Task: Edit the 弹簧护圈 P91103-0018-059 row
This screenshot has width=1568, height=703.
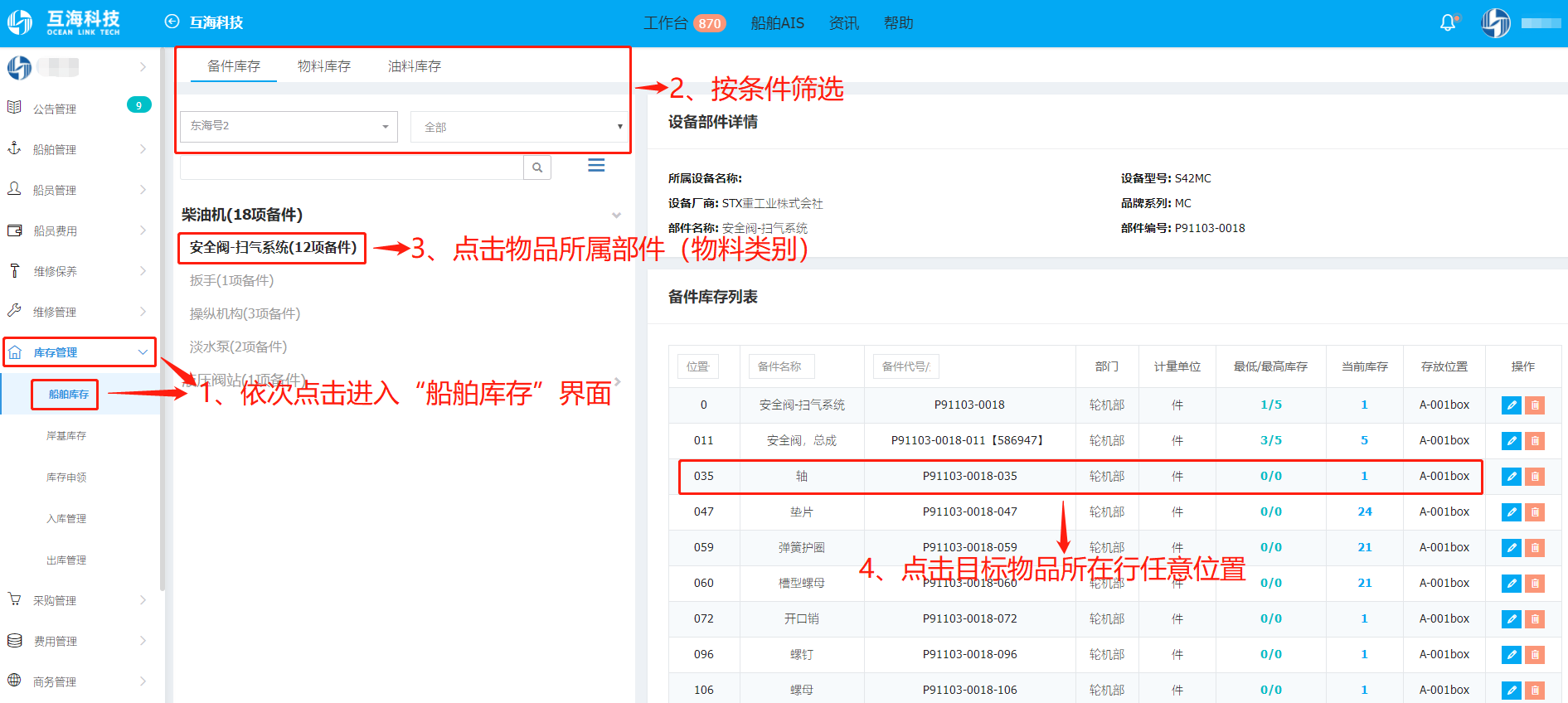Action: coord(1512,548)
